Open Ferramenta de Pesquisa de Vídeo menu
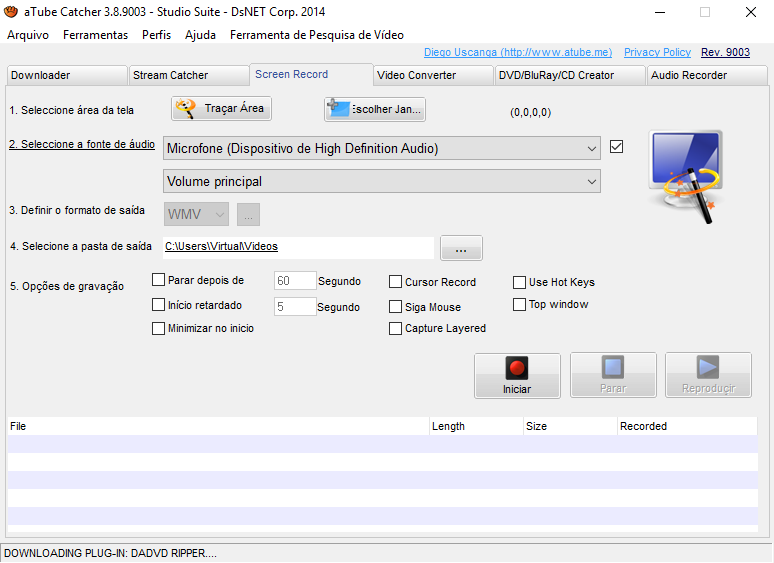This screenshot has height=563, width=774. pos(317,35)
